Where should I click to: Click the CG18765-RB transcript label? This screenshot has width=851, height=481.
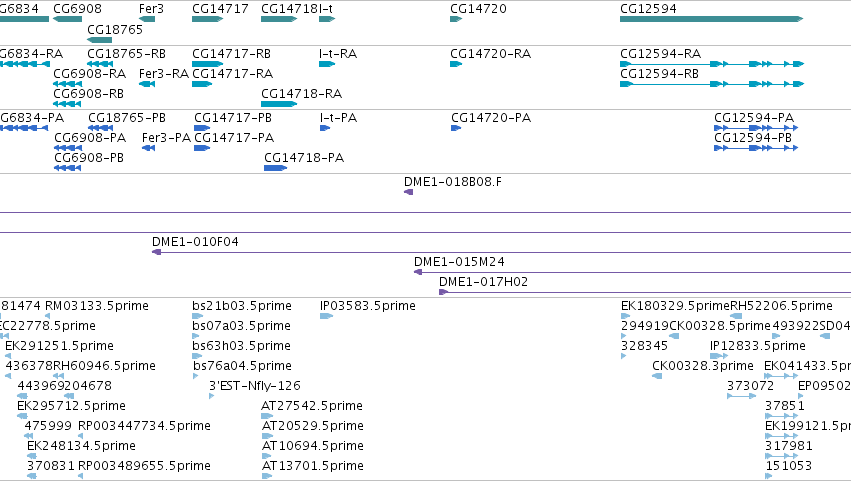[126, 54]
